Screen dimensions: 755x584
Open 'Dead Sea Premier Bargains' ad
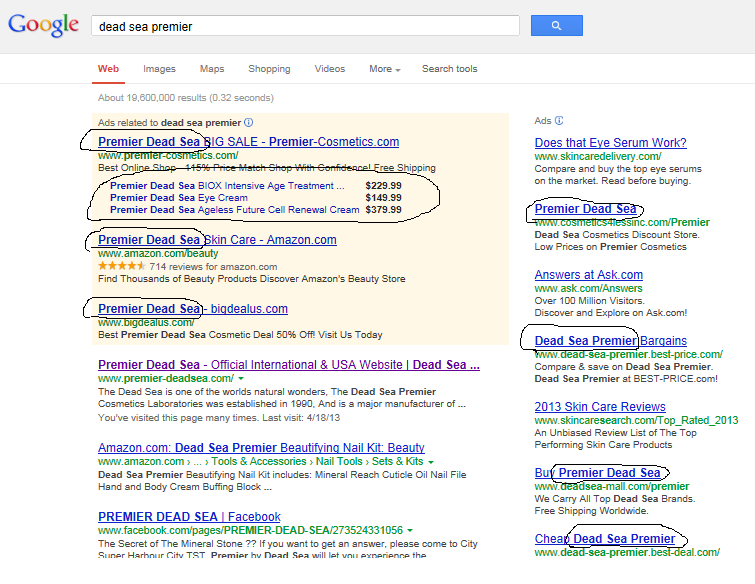(x=611, y=341)
